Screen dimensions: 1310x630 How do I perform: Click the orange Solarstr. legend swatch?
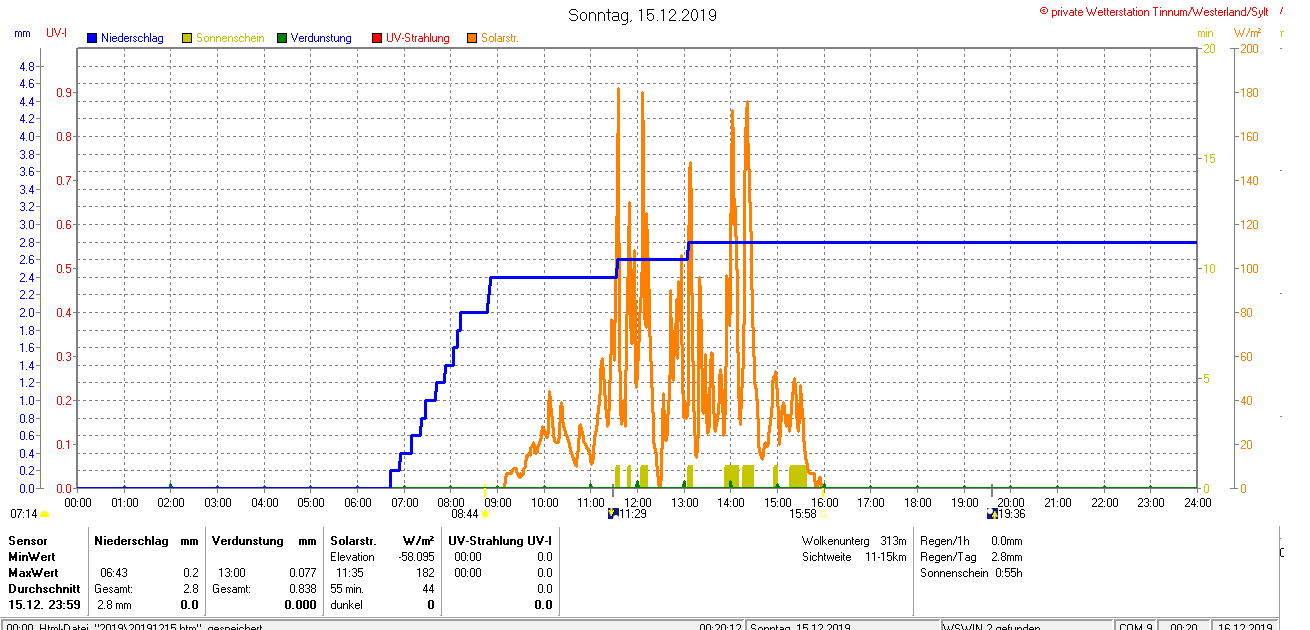472,38
